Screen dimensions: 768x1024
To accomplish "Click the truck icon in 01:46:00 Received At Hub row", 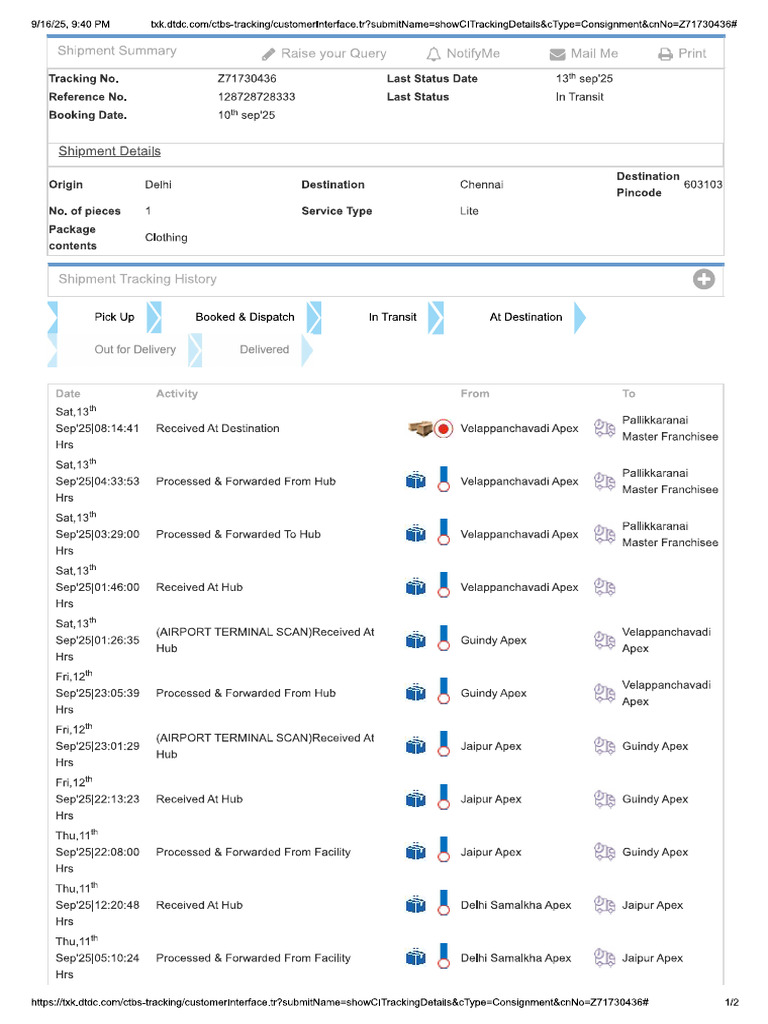I will tap(604, 587).
